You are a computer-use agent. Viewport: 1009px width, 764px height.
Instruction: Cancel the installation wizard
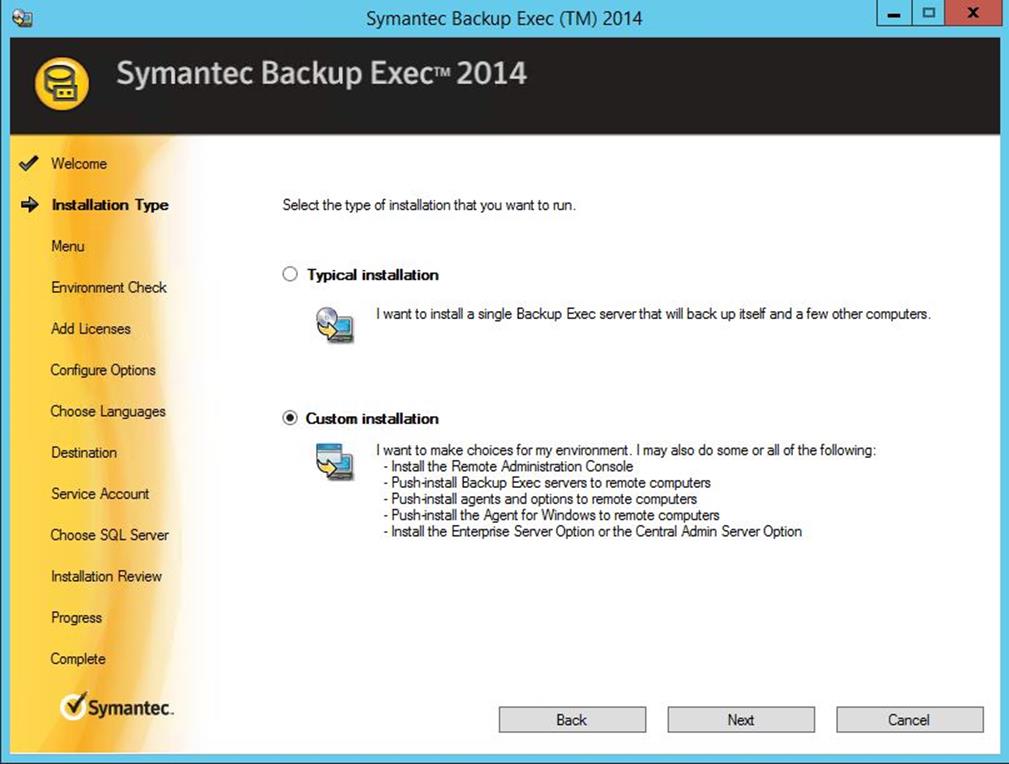[909, 720]
